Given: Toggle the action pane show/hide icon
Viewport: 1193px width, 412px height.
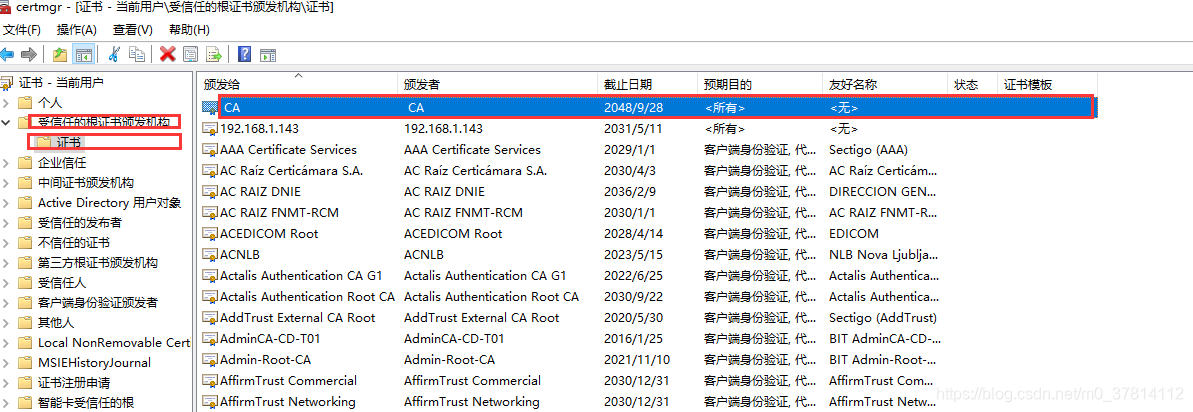Looking at the screenshot, I should click(x=267, y=54).
